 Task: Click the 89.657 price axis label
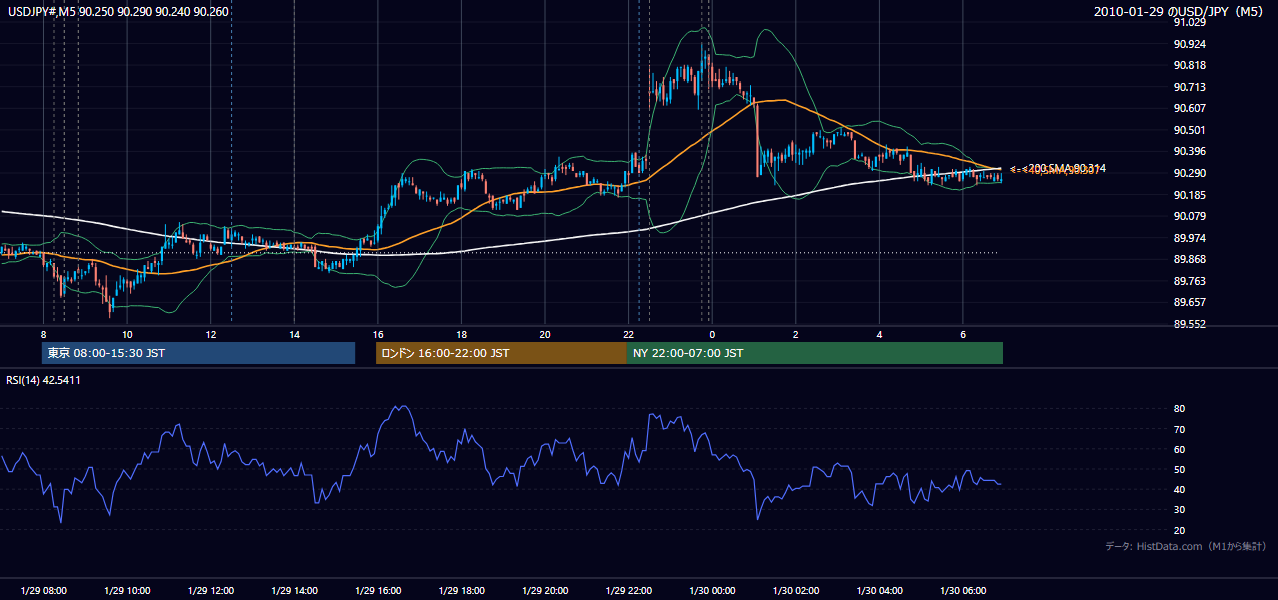[1189, 302]
